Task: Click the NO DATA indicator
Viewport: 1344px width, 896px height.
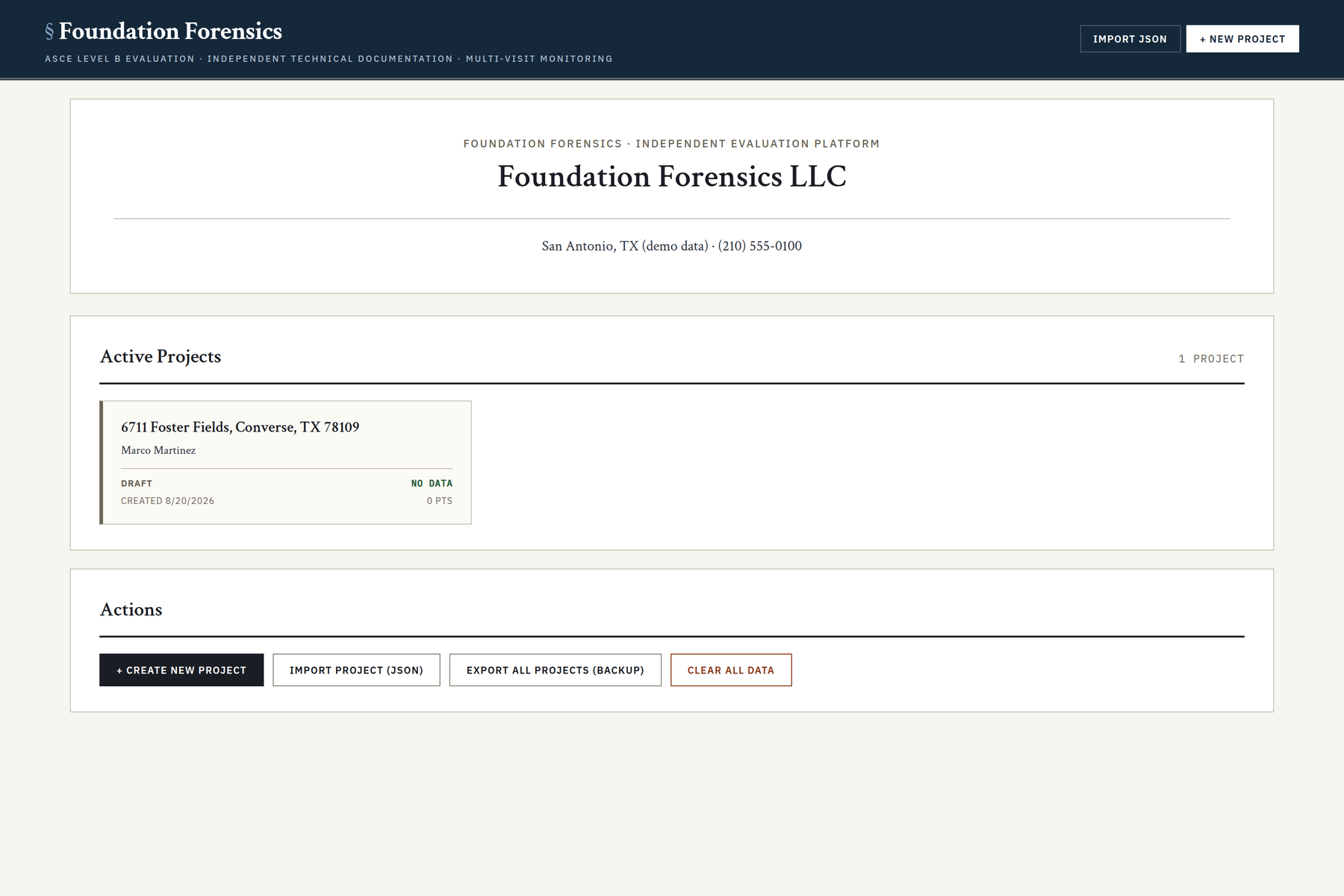Action: 432,483
